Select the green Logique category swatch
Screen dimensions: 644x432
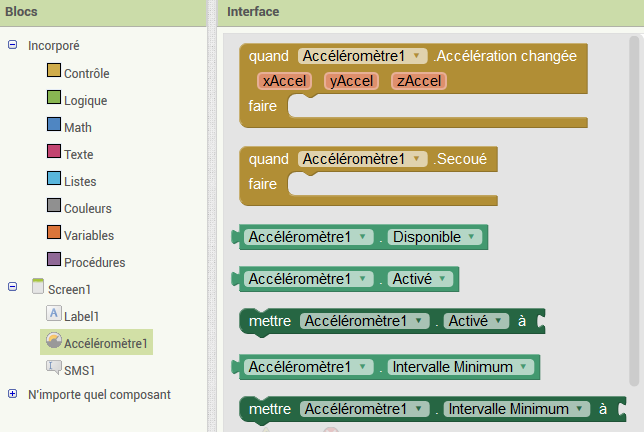point(54,97)
